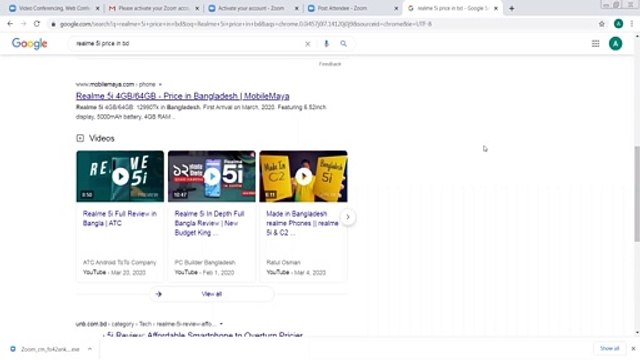The height and width of the screenshot is (360, 640).
Task: Go back using the browser back arrow
Action: click(10, 24)
